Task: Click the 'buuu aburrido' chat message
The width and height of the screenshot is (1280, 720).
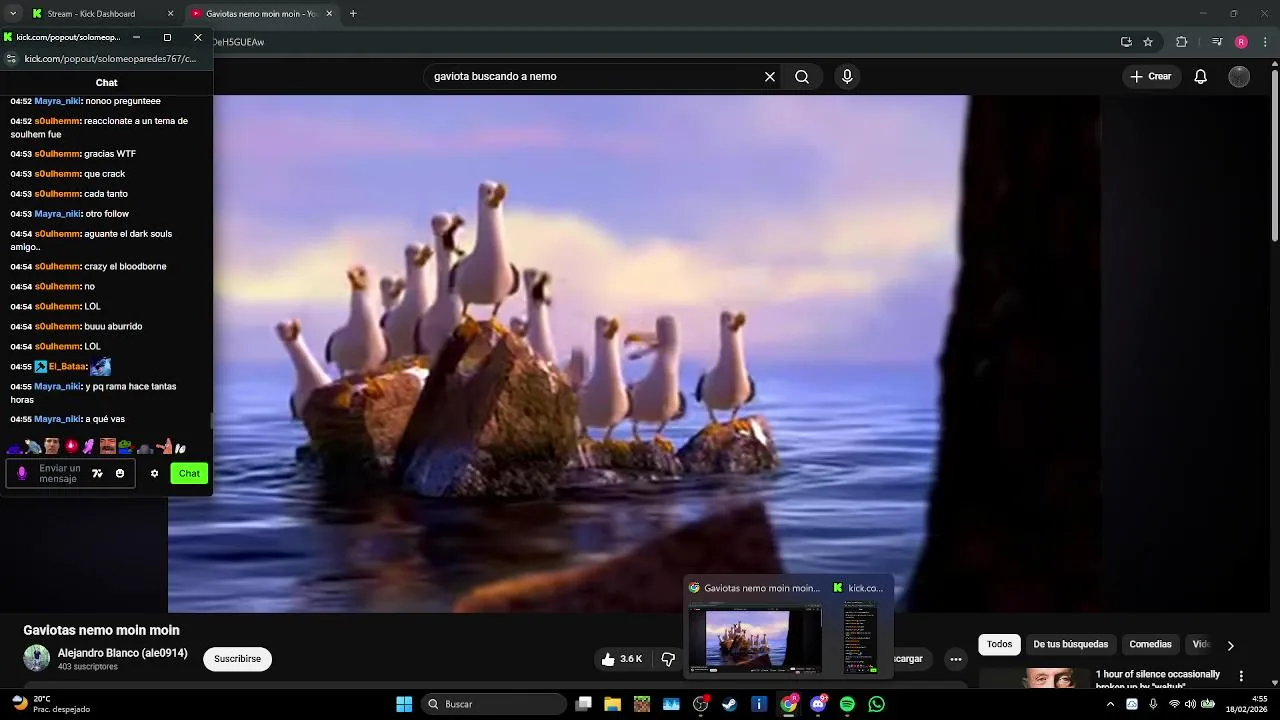Action: [x=113, y=327]
